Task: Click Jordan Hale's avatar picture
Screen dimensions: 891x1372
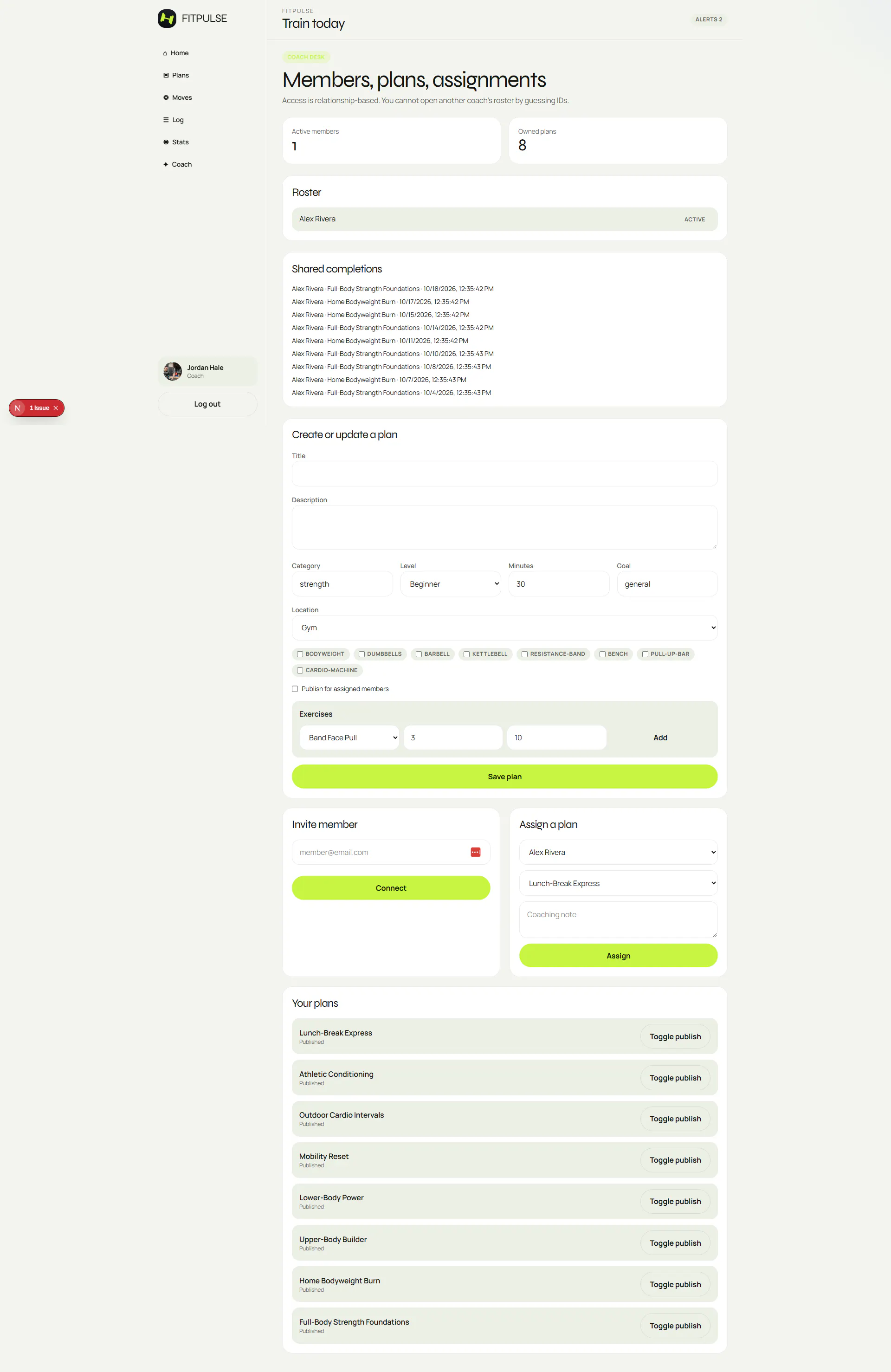Action: pos(172,371)
